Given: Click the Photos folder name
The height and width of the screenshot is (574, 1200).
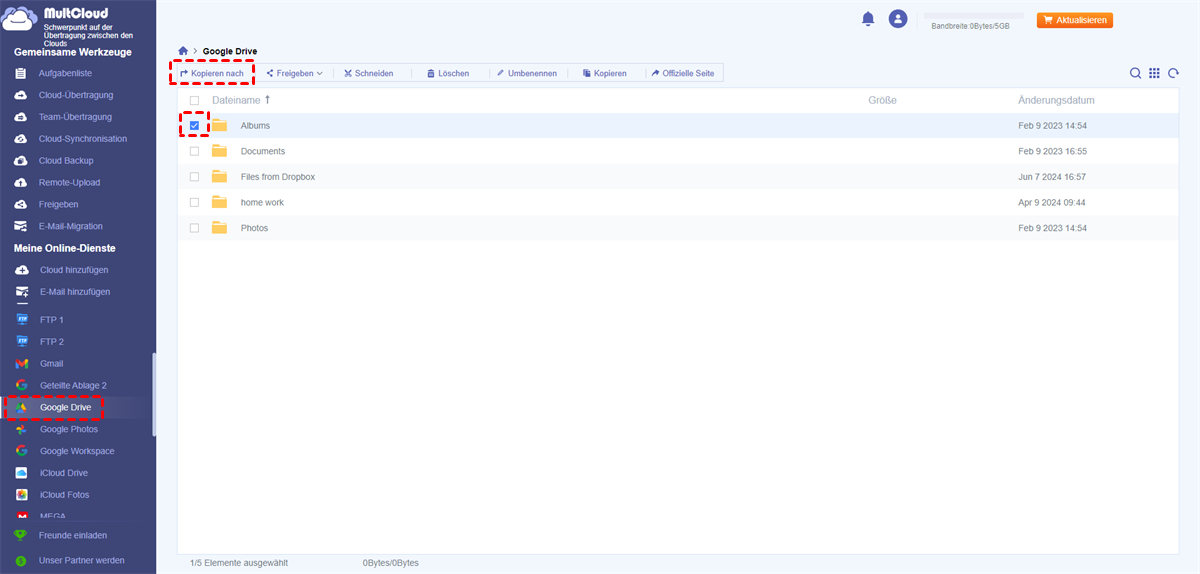Looking at the screenshot, I should click(x=254, y=228).
